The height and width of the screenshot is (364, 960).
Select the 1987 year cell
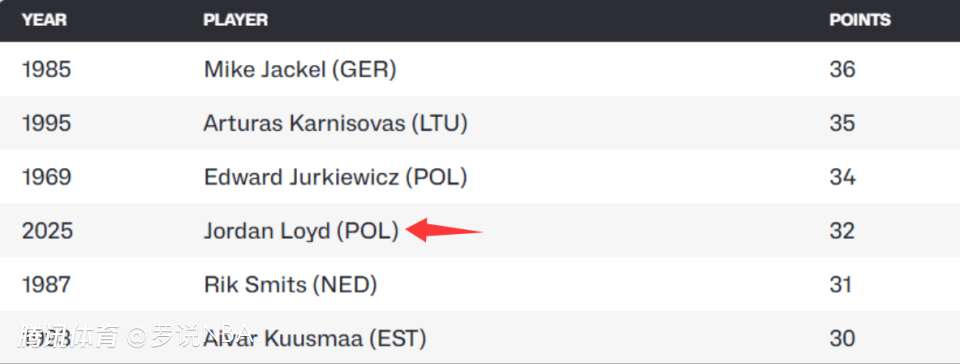coord(47,284)
